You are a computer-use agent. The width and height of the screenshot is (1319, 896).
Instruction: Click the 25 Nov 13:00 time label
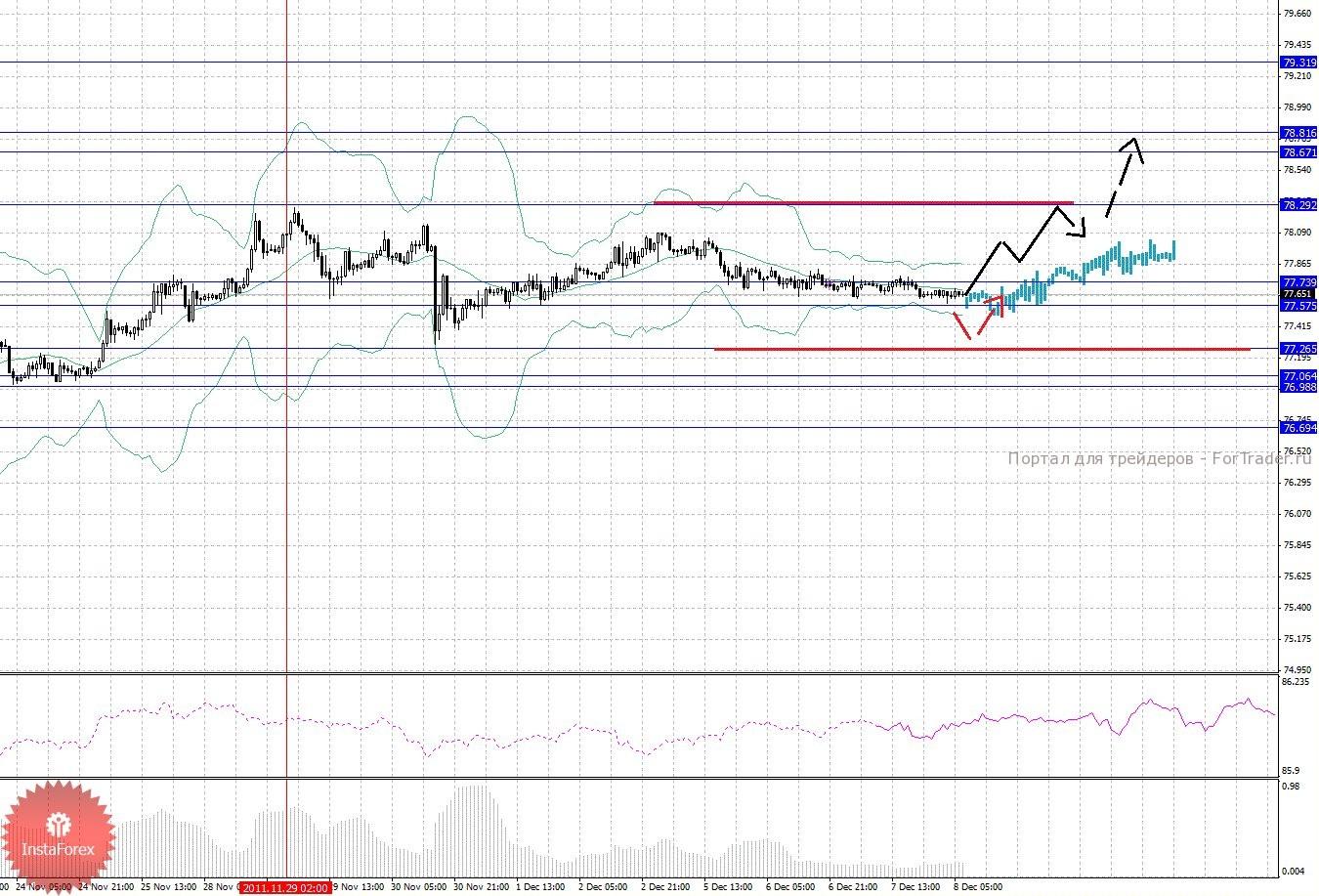click(168, 887)
